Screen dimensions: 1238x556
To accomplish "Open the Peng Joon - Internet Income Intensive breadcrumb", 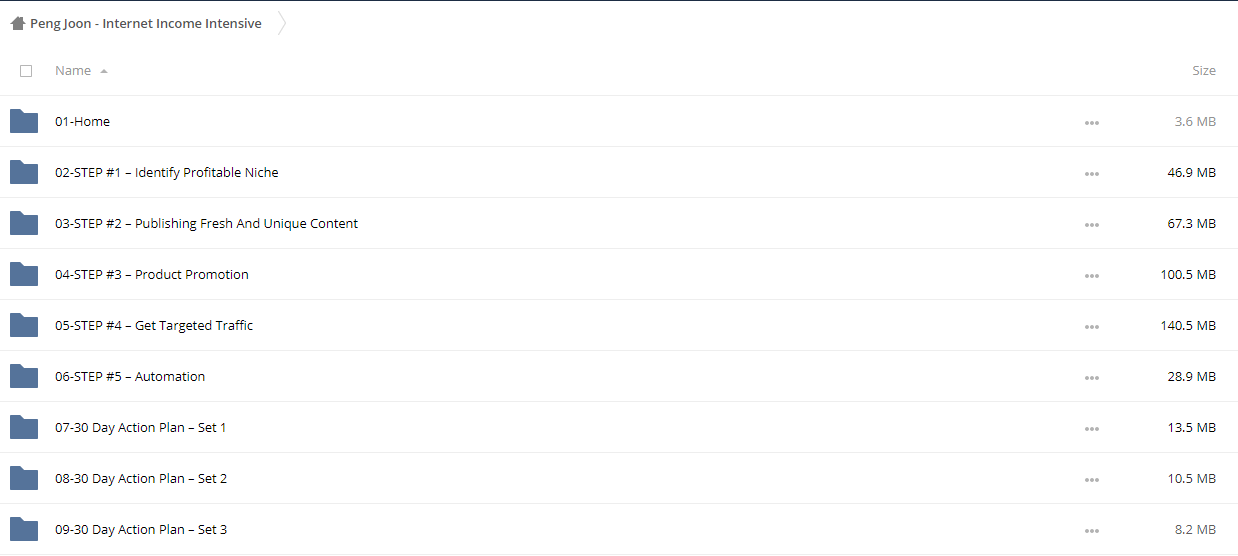I will (x=146, y=23).
